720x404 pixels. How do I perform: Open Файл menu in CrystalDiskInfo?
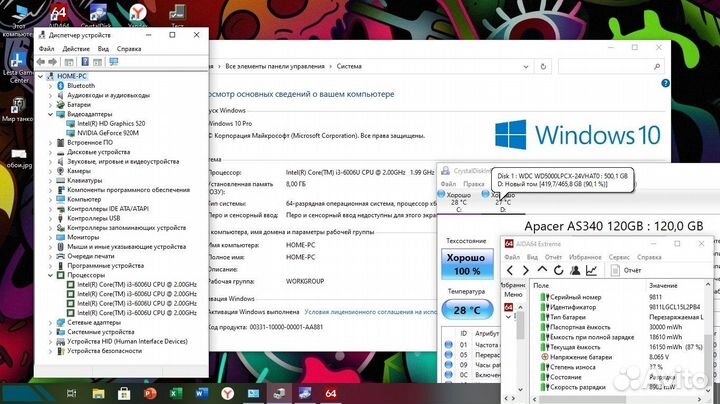click(x=448, y=184)
